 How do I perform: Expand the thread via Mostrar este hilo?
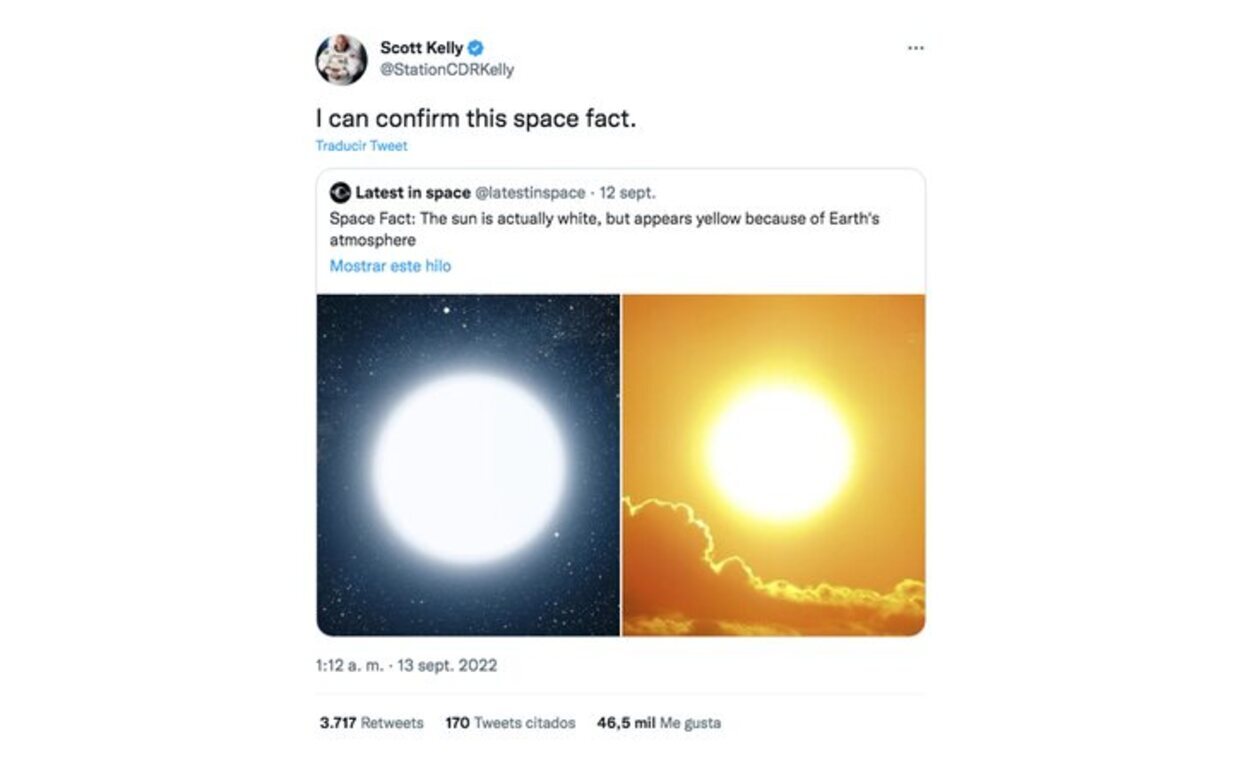(x=389, y=265)
